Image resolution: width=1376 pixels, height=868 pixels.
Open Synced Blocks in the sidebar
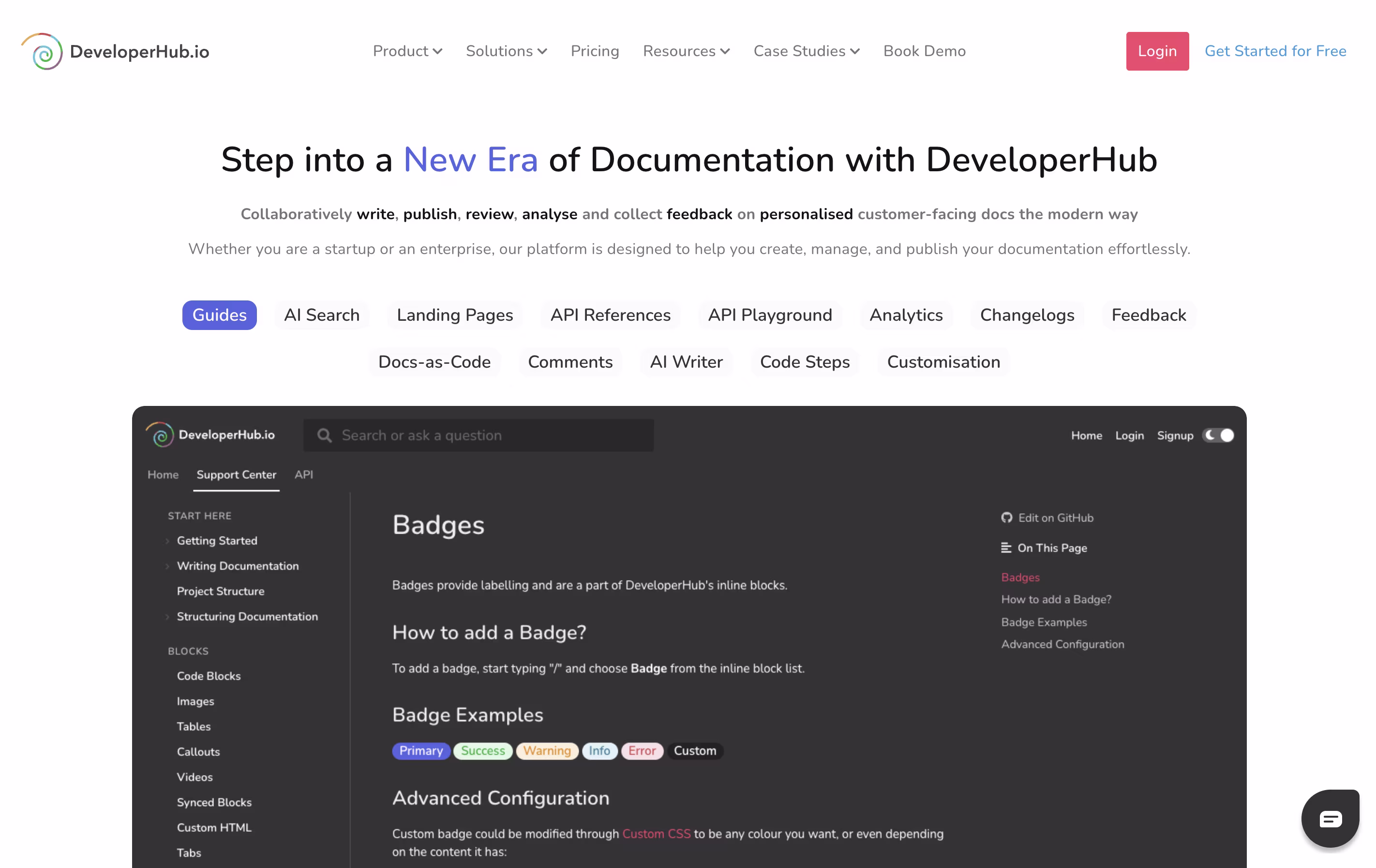pos(214,802)
